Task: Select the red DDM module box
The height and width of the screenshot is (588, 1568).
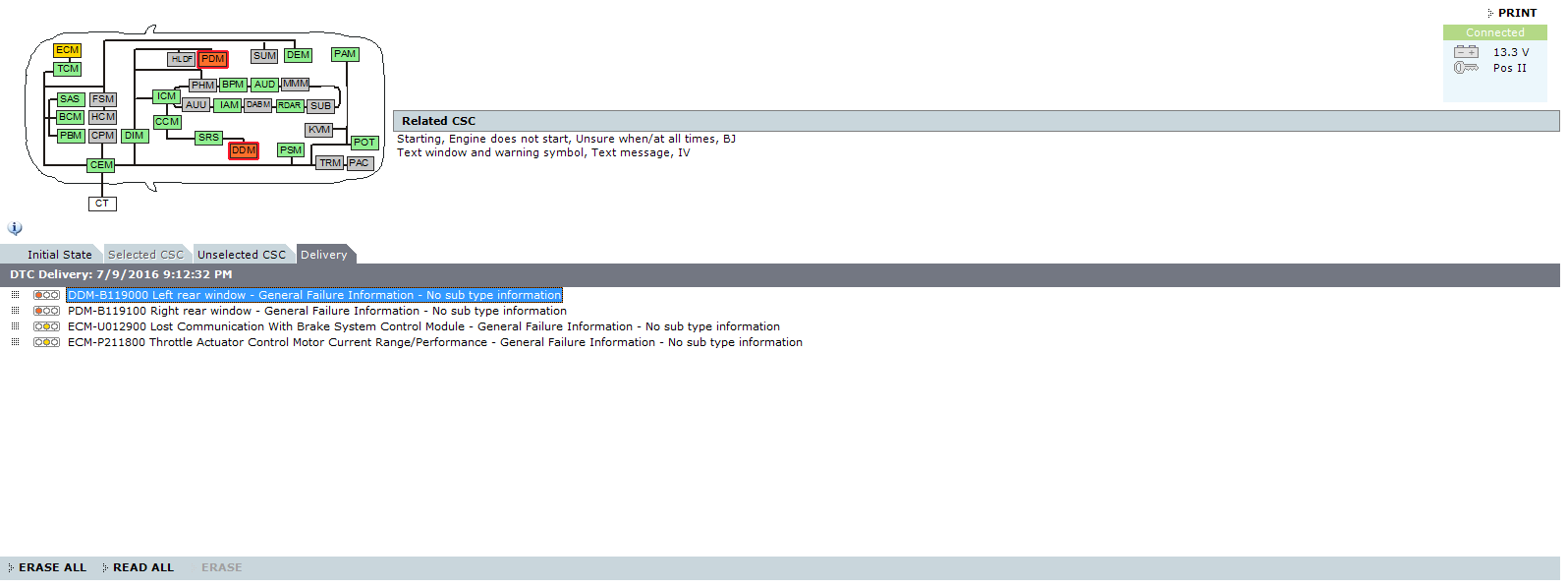Action: click(x=244, y=150)
